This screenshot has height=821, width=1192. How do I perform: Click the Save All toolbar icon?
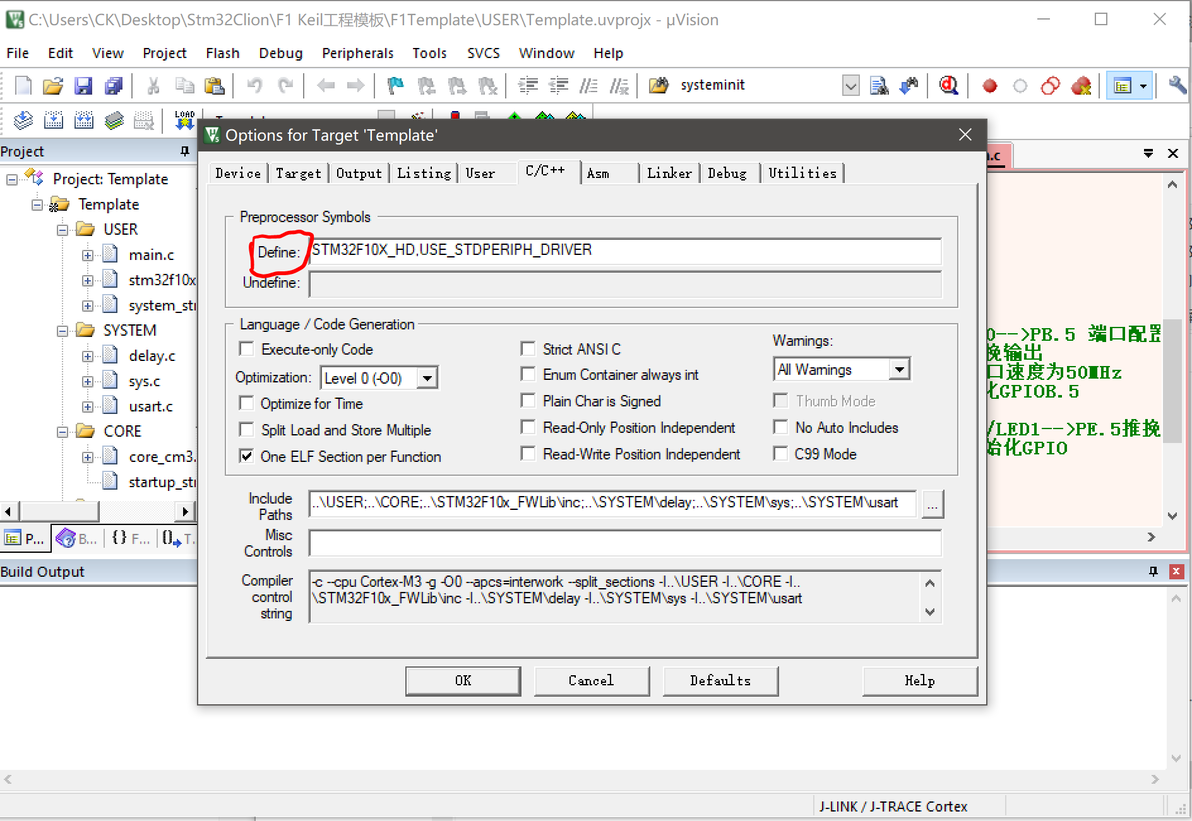[113, 85]
